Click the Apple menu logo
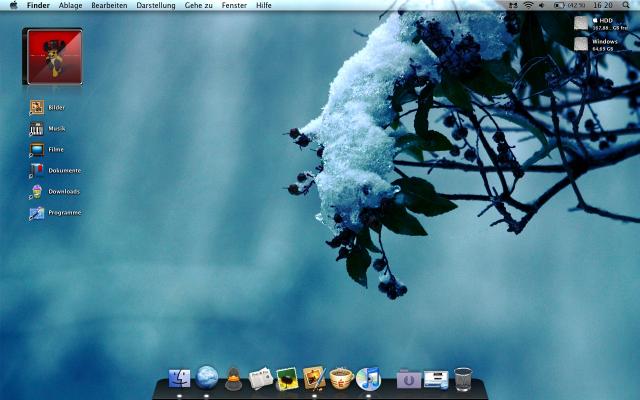The image size is (640, 400). pyautogui.click(x=13, y=5)
